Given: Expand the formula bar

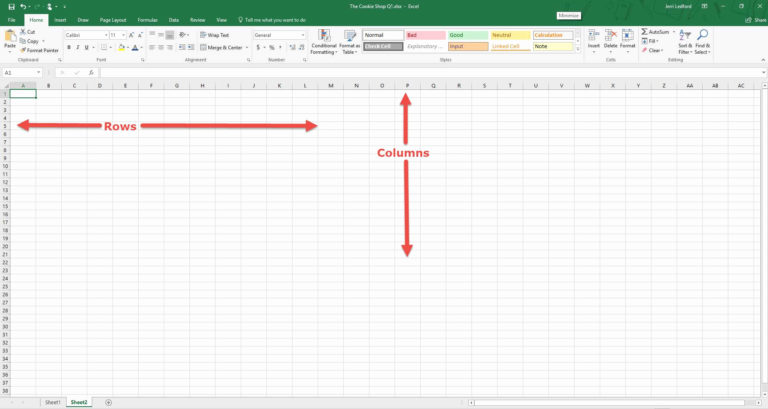Looking at the screenshot, I should 763,72.
